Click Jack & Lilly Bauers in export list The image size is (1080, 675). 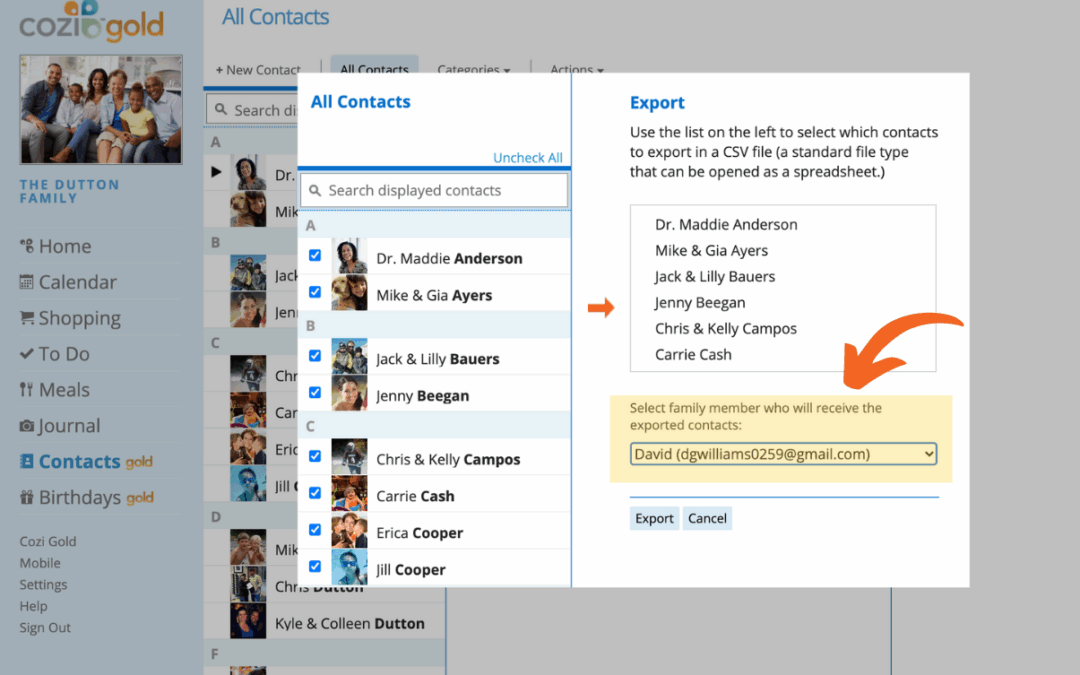pyautogui.click(x=714, y=277)
